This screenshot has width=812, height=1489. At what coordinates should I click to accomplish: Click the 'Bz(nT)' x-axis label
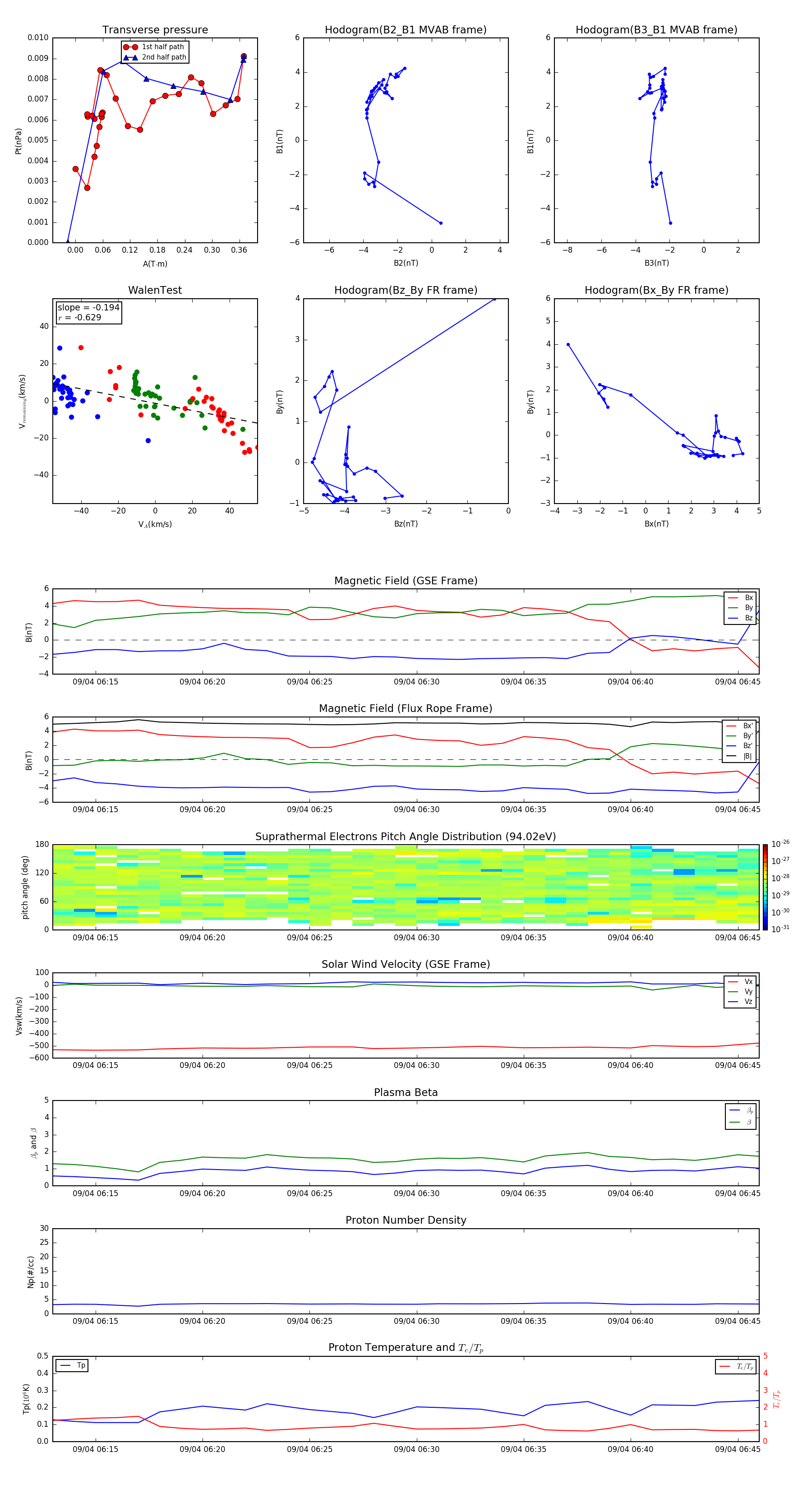pos(406,524)
